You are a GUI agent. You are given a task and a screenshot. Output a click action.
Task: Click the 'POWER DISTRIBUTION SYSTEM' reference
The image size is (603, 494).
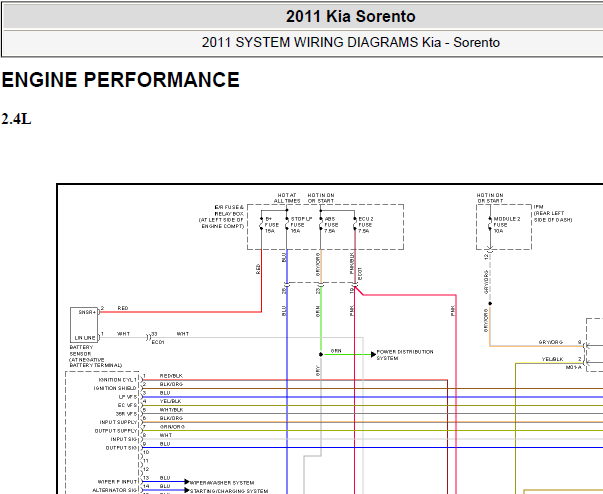click(x=405, y=355)
